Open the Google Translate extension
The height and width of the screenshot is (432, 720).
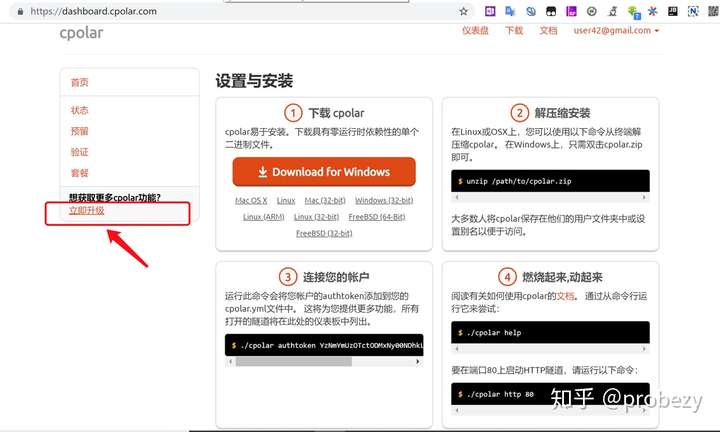point(510,11)
